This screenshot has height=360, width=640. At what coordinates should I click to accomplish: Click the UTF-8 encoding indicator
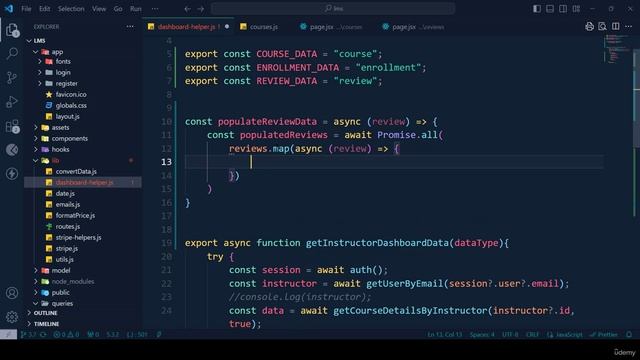pos(510,334)
